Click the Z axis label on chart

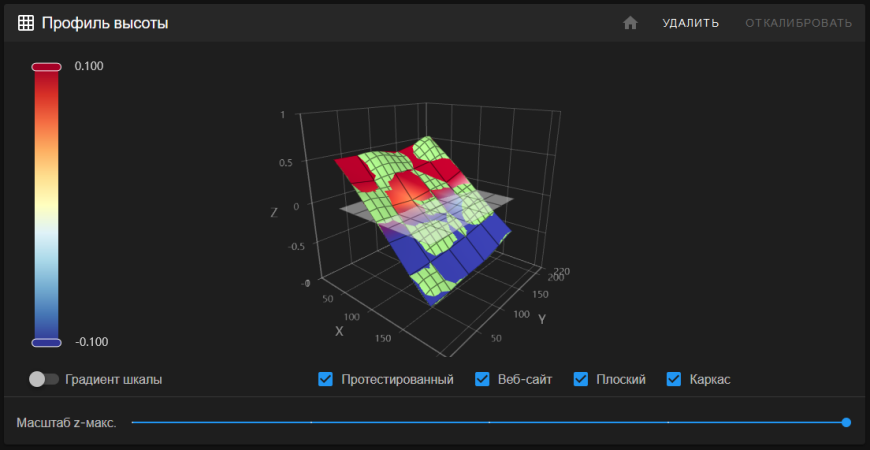[274, 212]
